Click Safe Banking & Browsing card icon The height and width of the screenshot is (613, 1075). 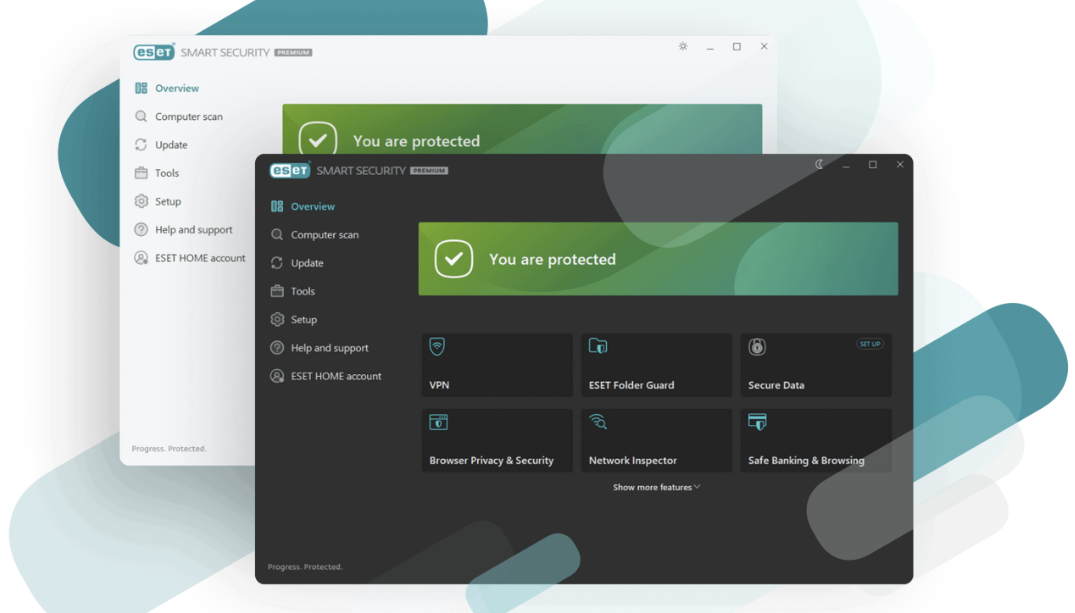[x=758, y=422]
